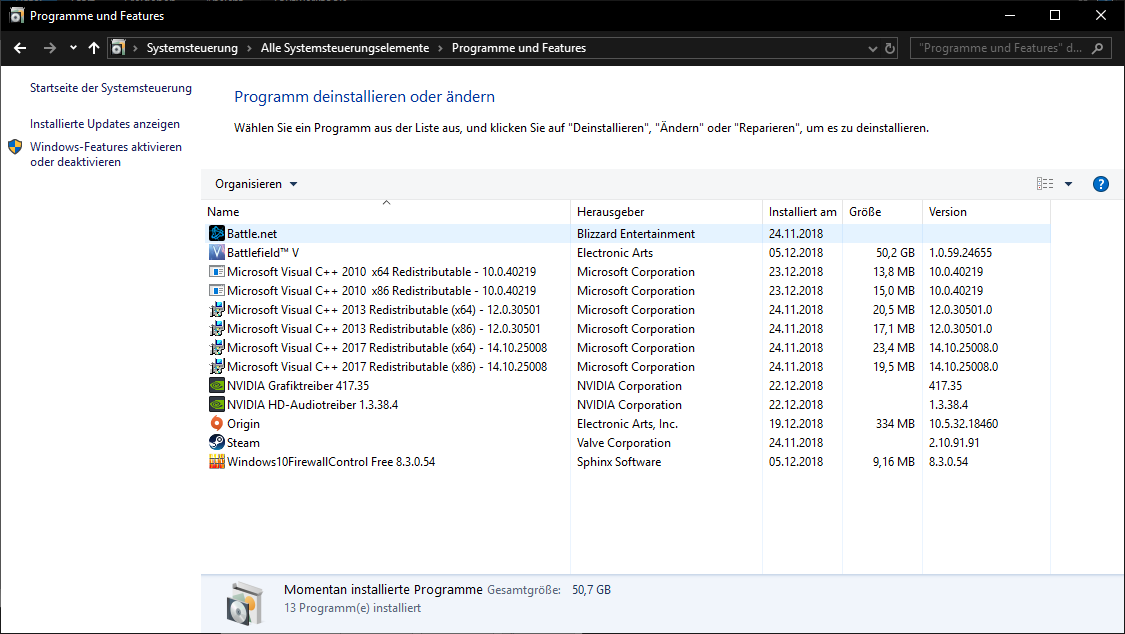Minimize the Programme und Features window
The height and width of the screenshot is (634, 1125).
tap(1009, 15)
